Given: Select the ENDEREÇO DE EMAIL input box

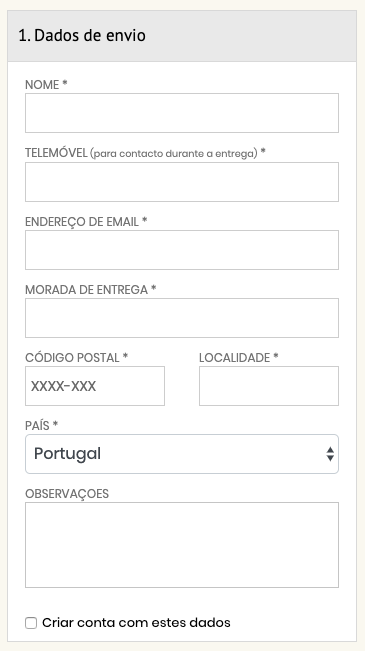Looking at the screenshot, I should click(x=182, y=250).
